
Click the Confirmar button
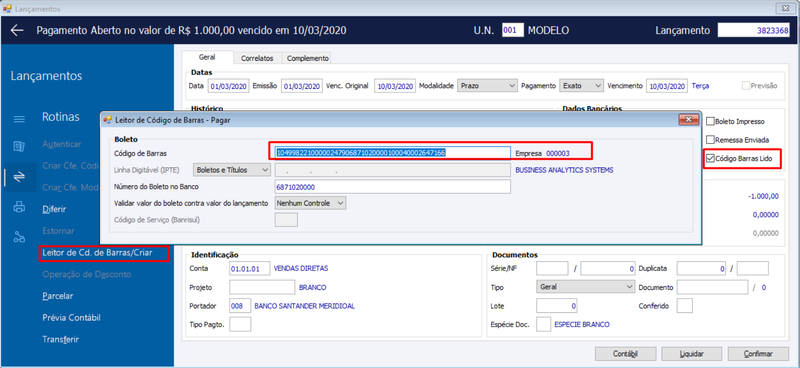point(759,354)
